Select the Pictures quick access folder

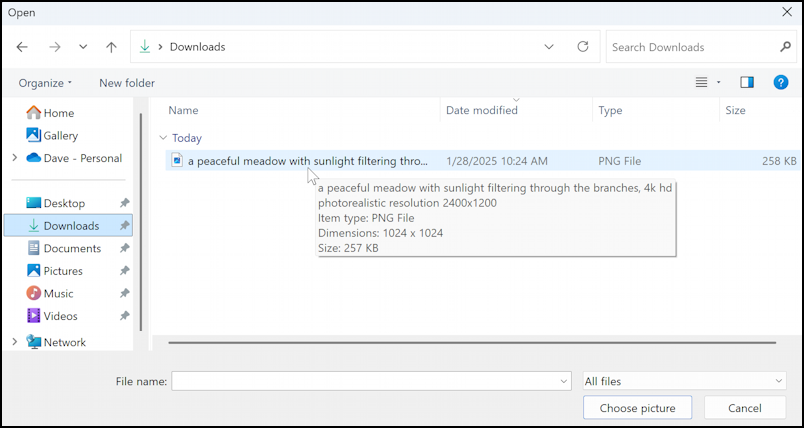pos(63,271)
